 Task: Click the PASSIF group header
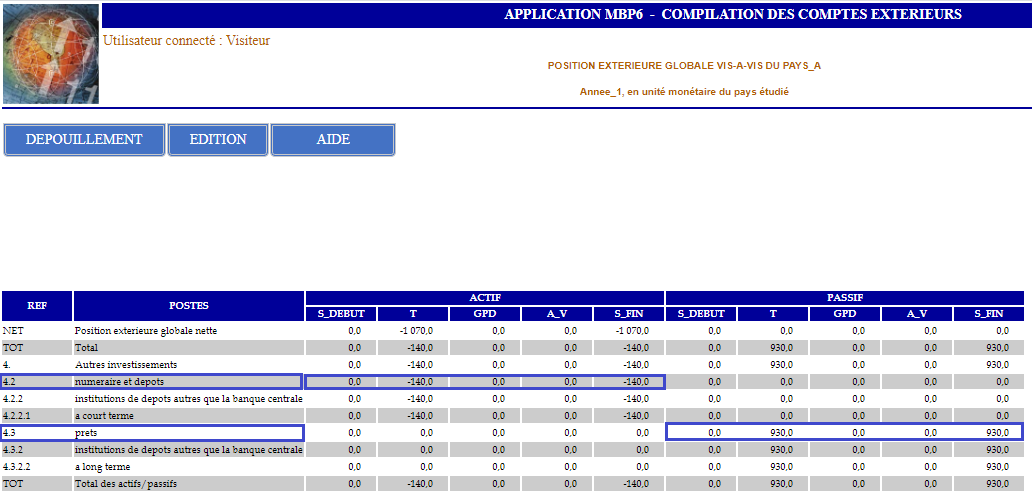click(845, 298)
